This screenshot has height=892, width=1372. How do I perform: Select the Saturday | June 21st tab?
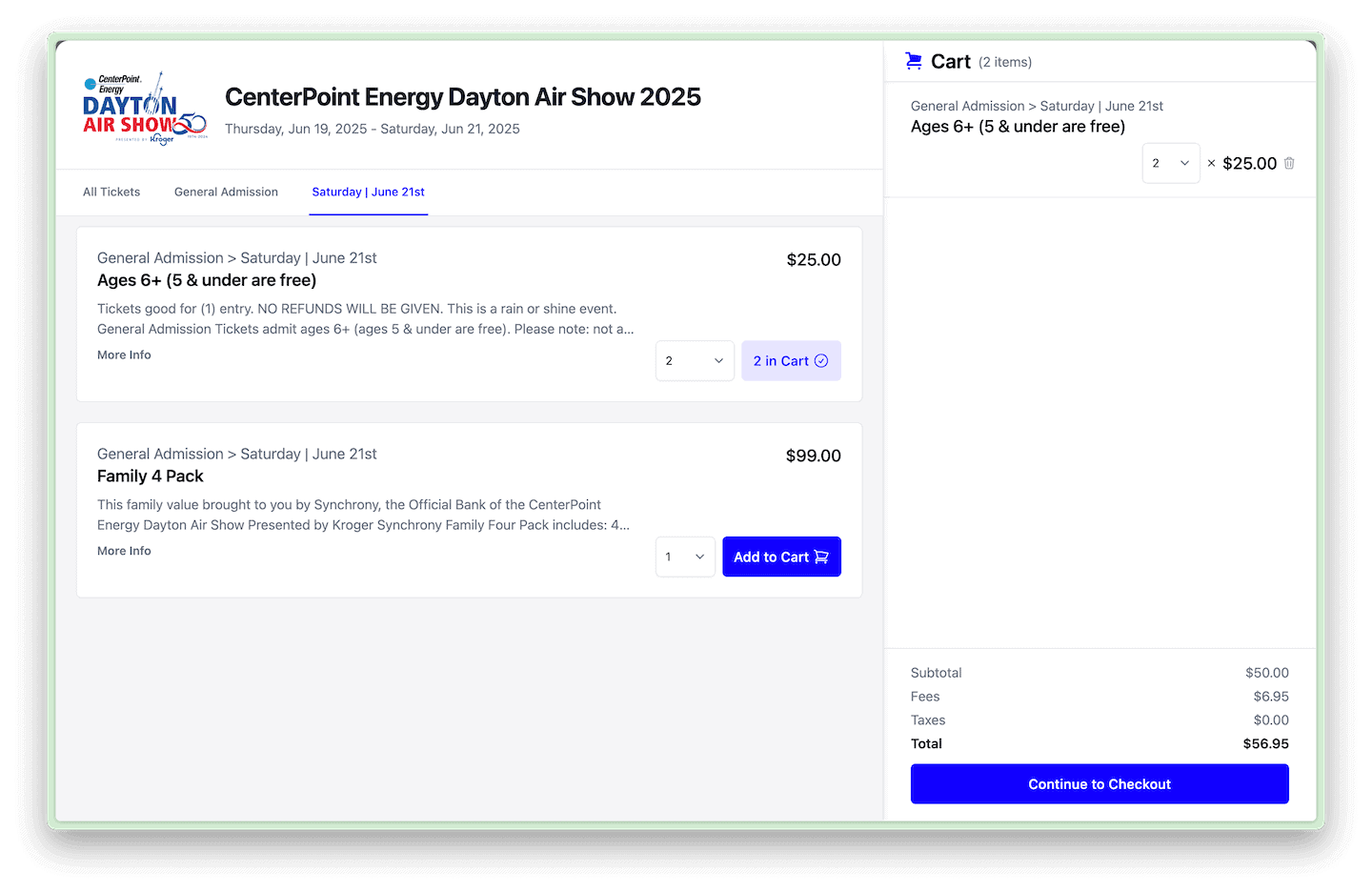click(368, 192)
